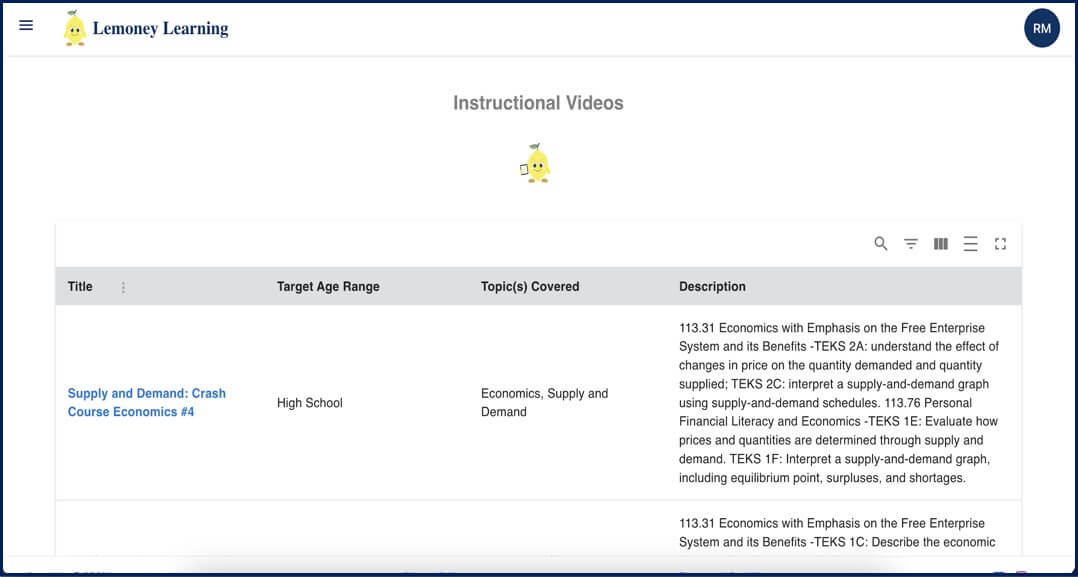Screen dimensions: 1078x577
Task: Open the show/hide columns menu
Action: coord(941,244)
